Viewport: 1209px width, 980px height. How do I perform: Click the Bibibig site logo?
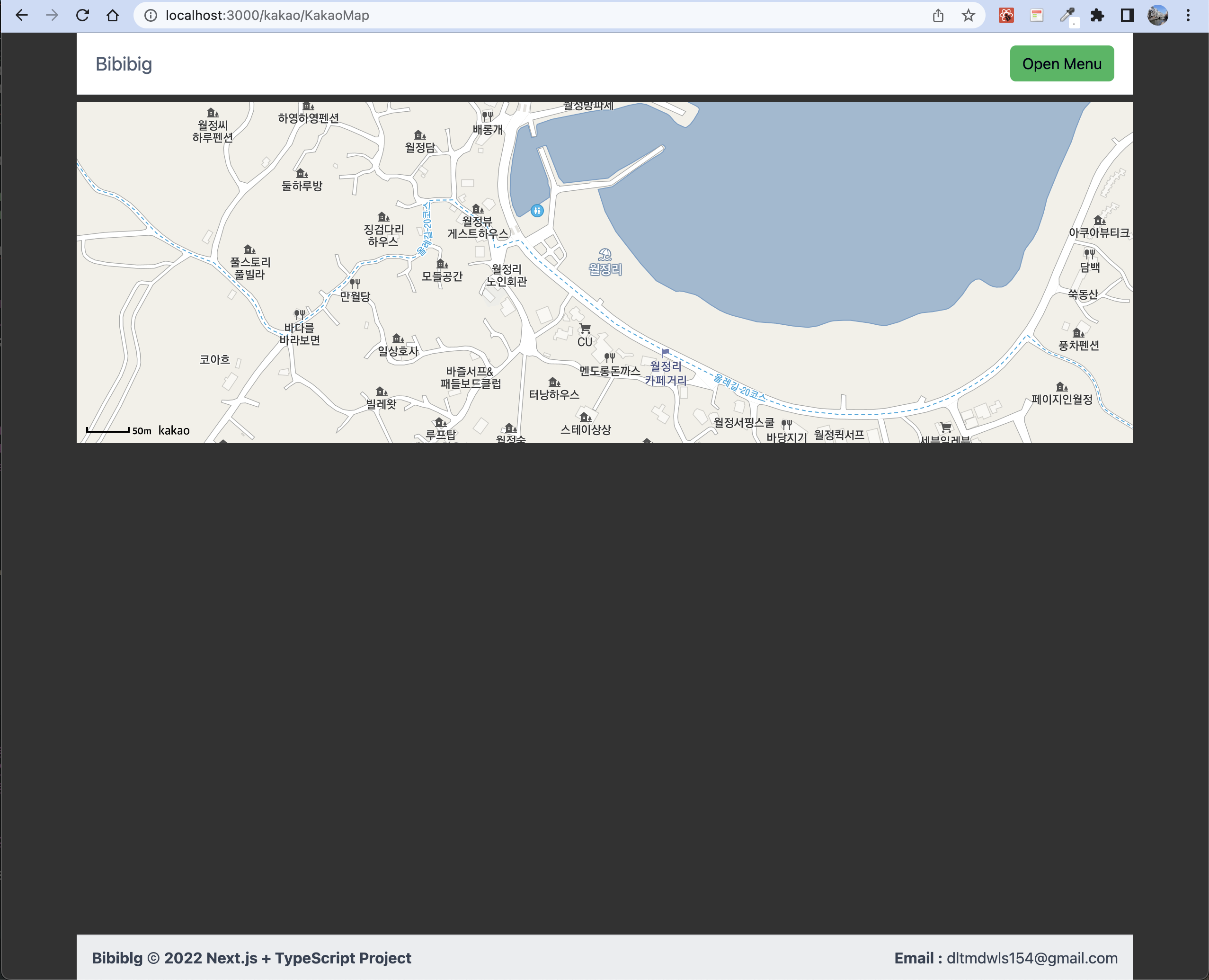123,64
